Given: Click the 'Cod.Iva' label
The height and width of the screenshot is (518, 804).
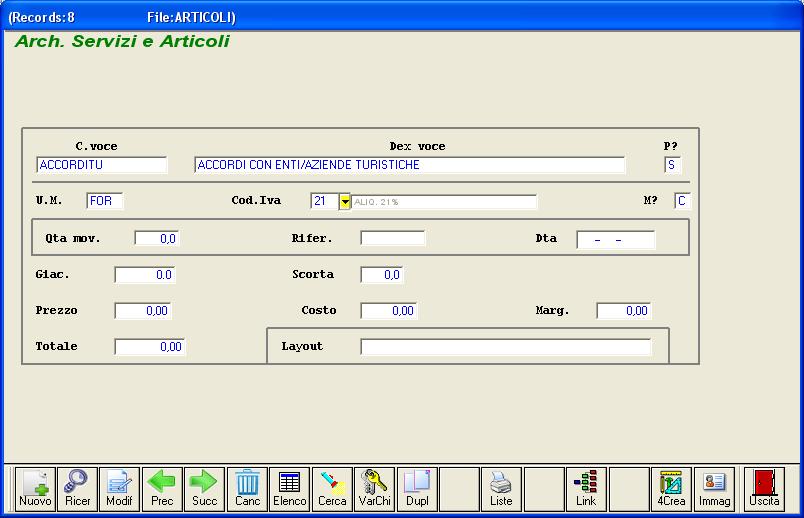Looking at the screenshot, I should pos(256,201).
